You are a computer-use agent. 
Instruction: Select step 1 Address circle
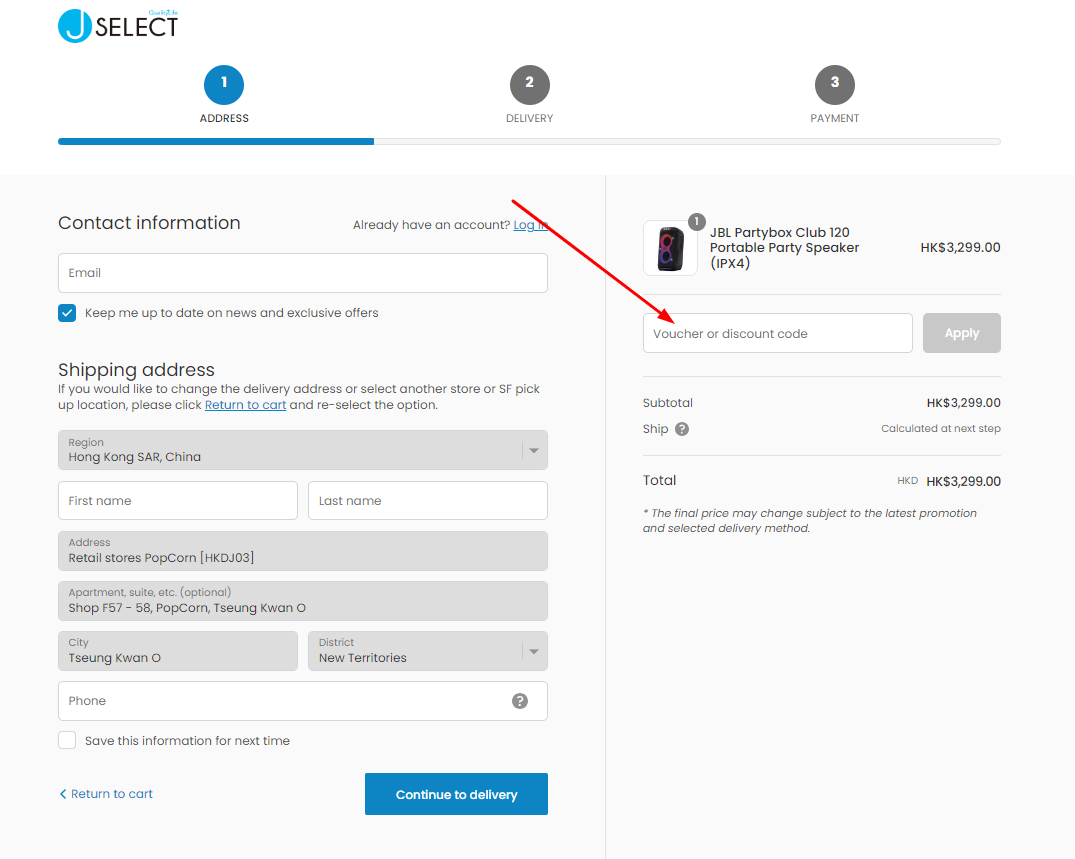click(x=224, y=85)
